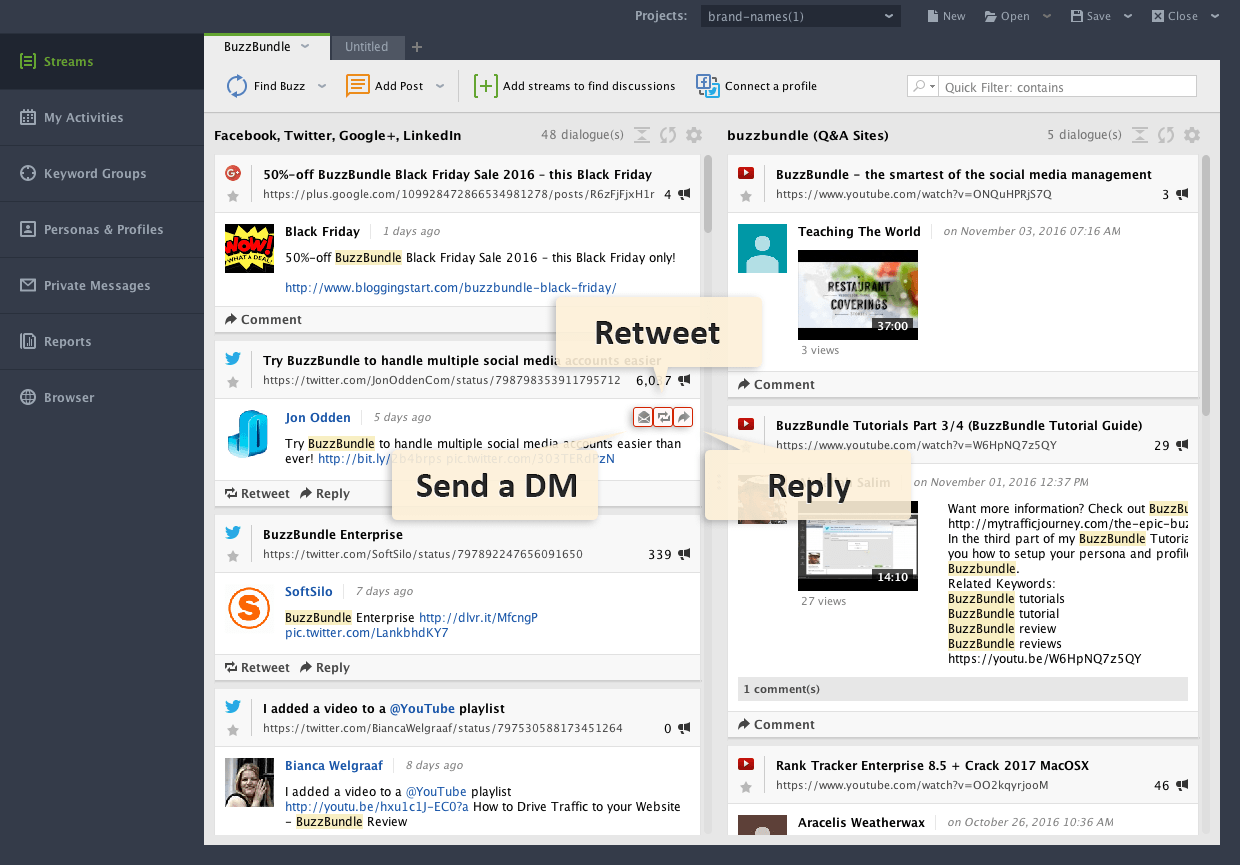Screen dimensions: 1240x865
Task: Expand the Save menu arrow
Action: (1128, 16)
